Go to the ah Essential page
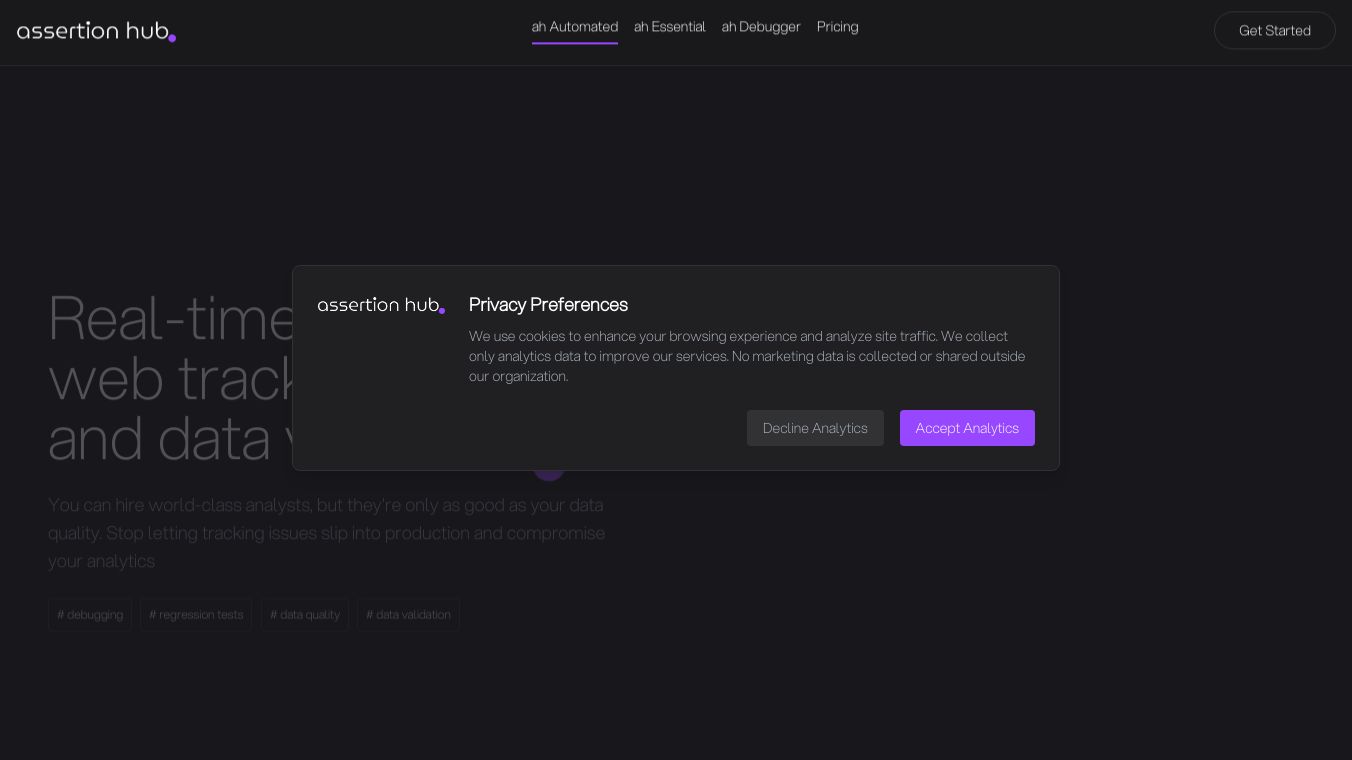The width and height of the screenshot is (1352, 760). pyautogui.click(x=669, y=27)
